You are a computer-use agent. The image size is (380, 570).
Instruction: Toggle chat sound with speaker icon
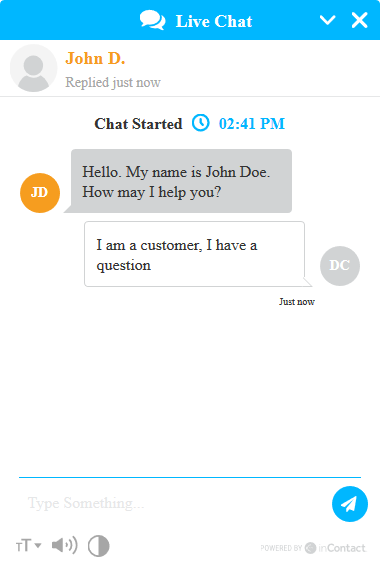click(65, 545)
